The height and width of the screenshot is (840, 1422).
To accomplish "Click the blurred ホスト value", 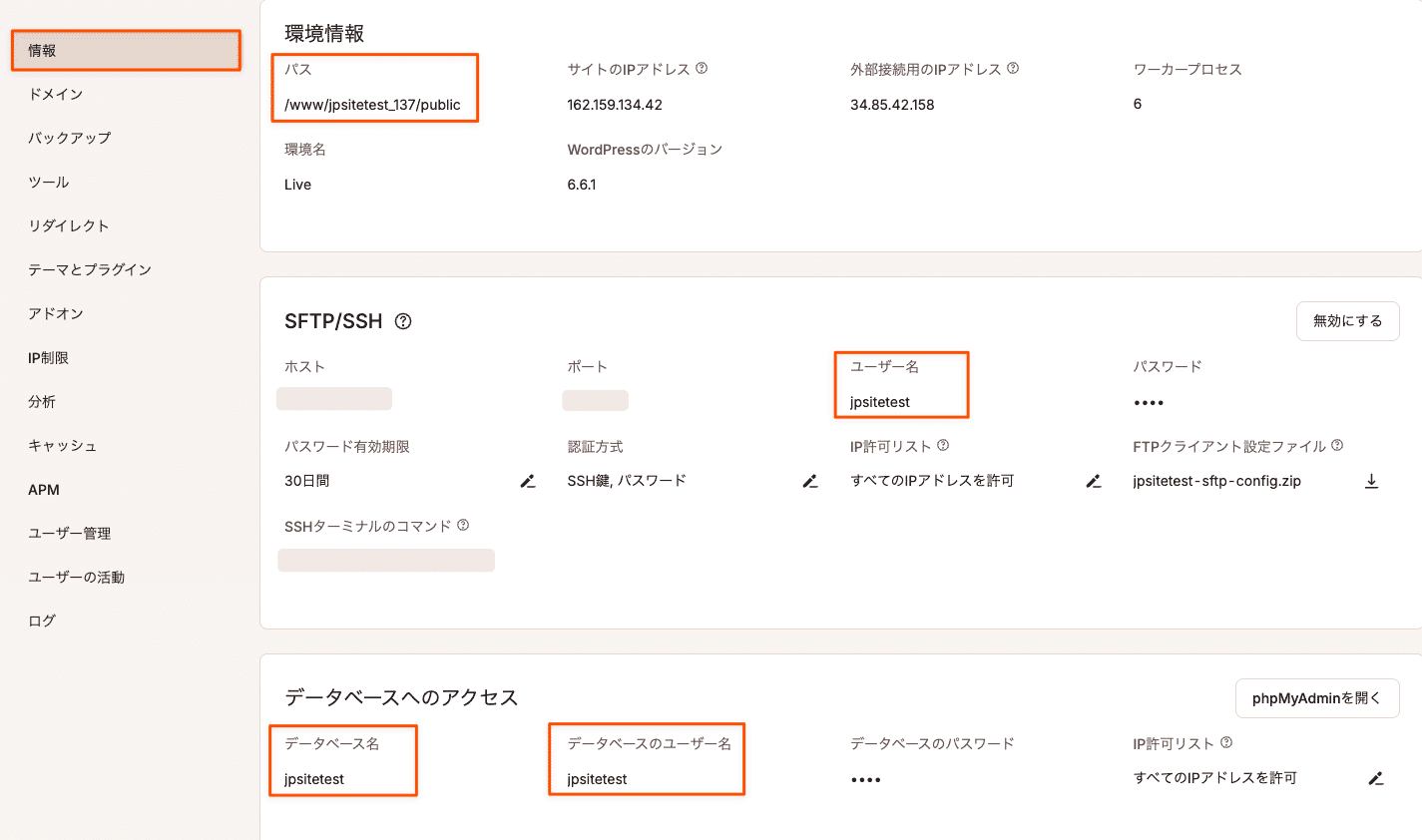I will point(334,399).
